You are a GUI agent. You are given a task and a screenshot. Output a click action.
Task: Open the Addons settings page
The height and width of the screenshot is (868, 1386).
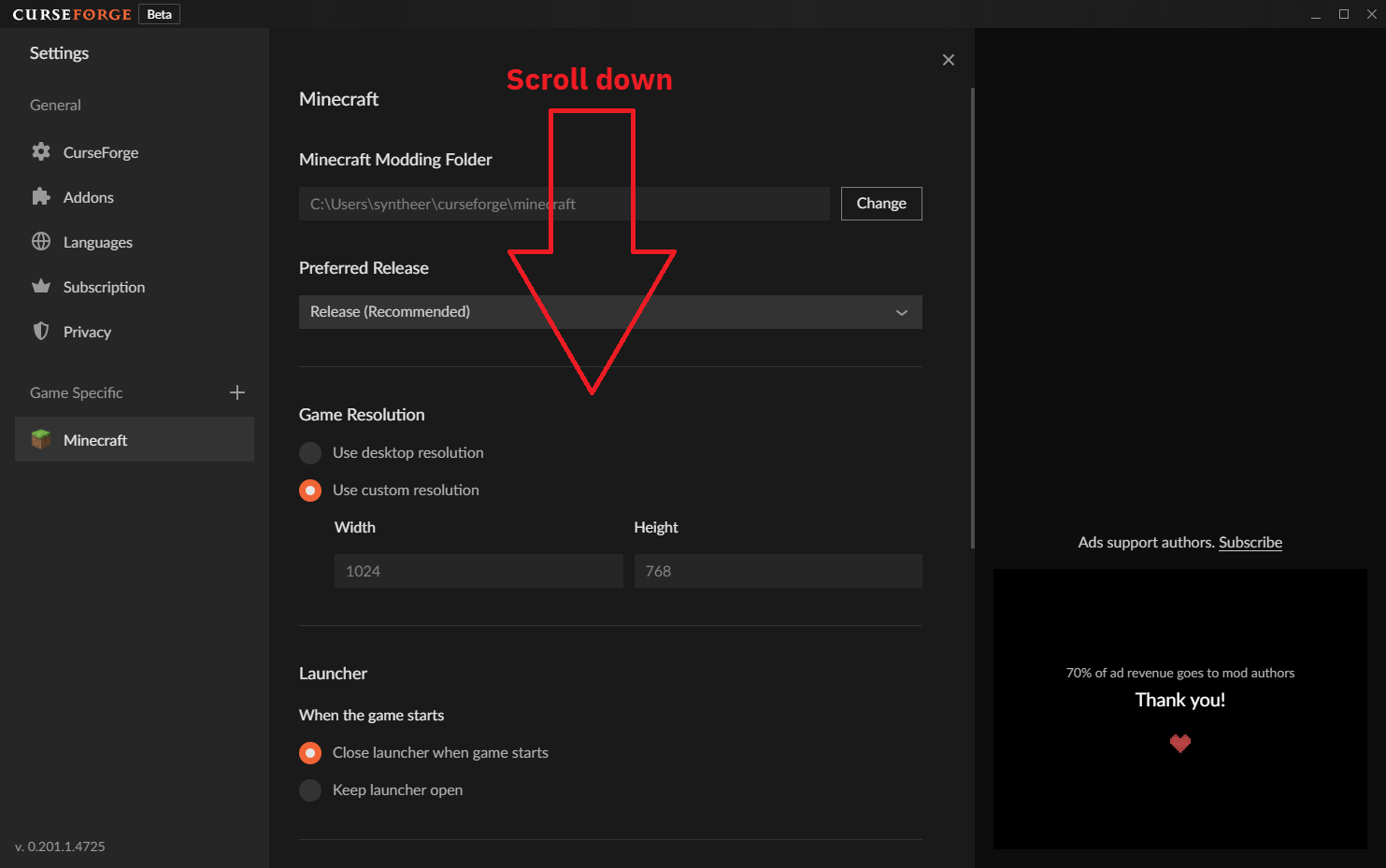[x=87, y=196]
